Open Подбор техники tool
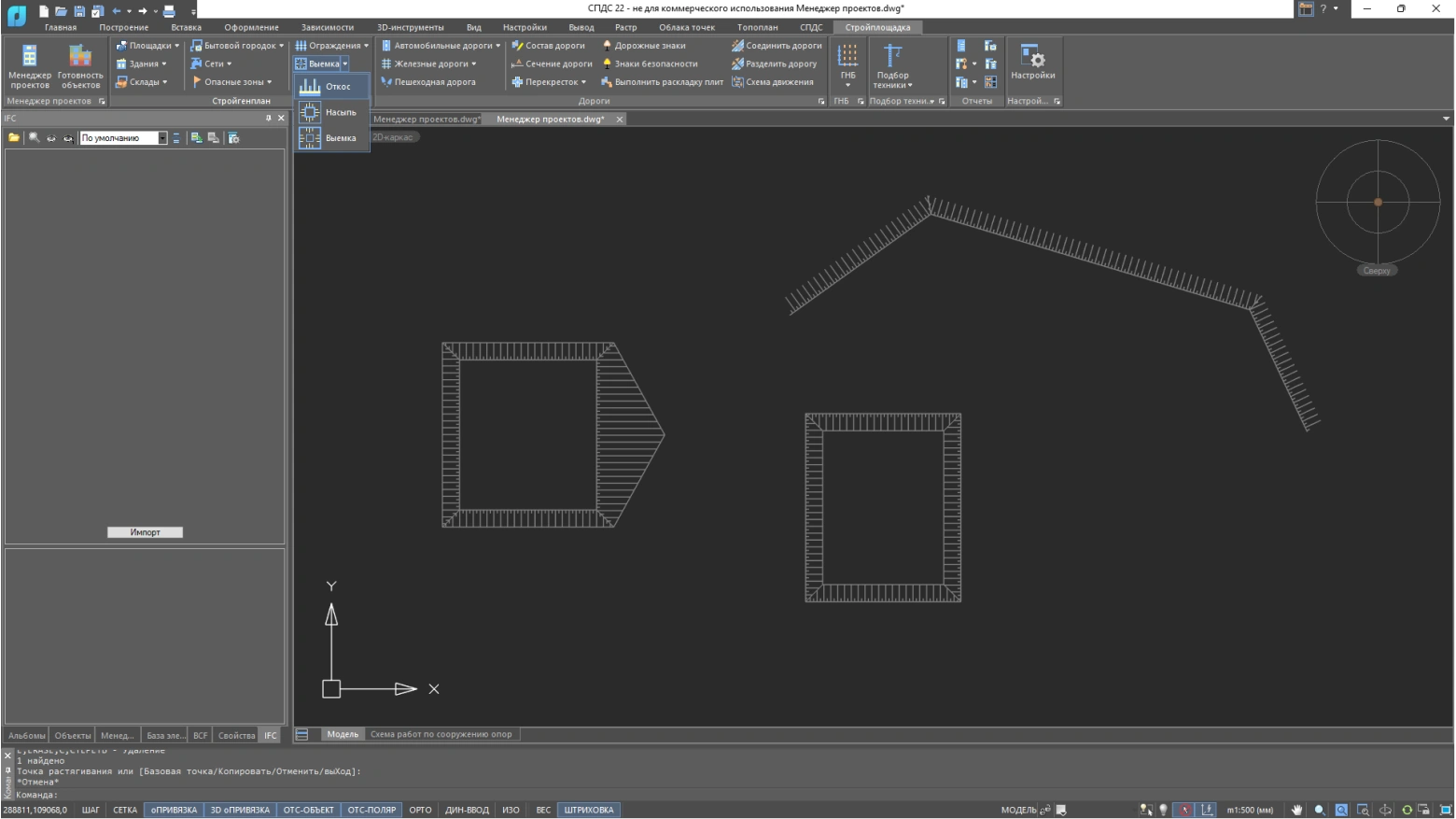The height and width of the screenshot is (819, 1456). tap(893, 65)
